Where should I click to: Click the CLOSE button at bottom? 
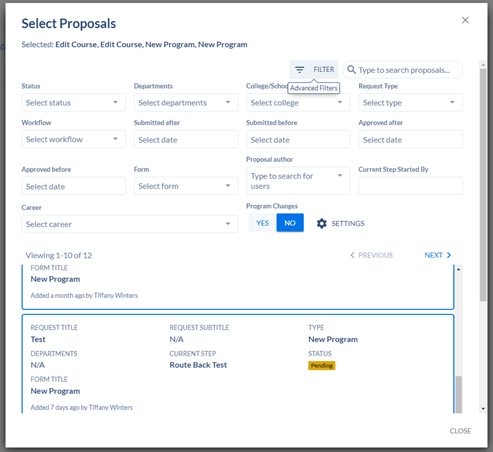(x=460, y=431)
